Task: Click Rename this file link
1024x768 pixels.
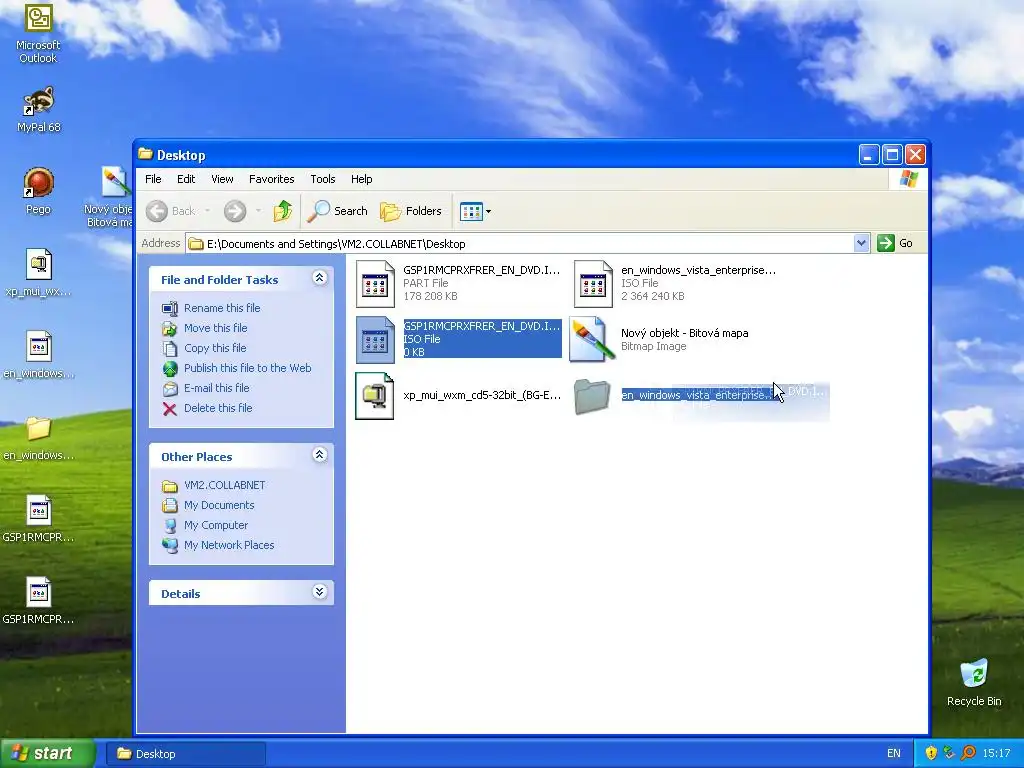Action: tap(222, 308)
